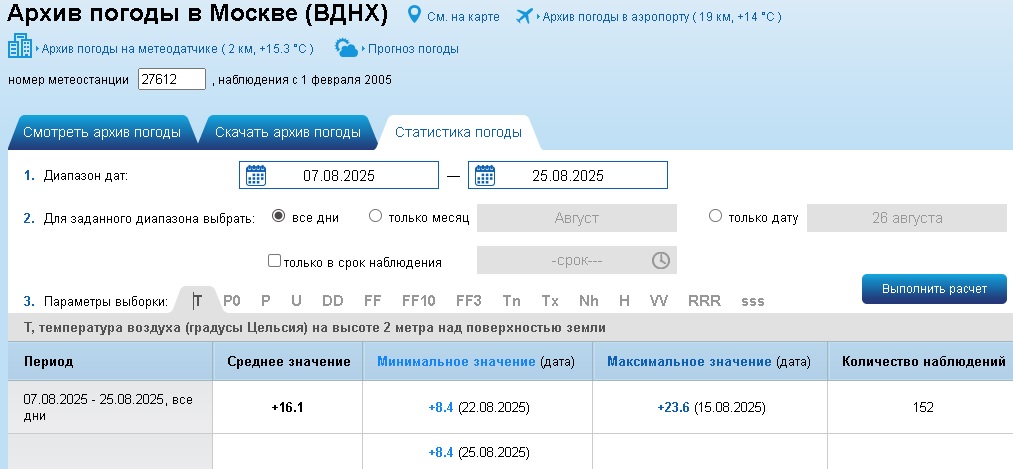Click the cloud forecast icon
The height and width of the screenshot is (469, 1013).
click(346, 48)
